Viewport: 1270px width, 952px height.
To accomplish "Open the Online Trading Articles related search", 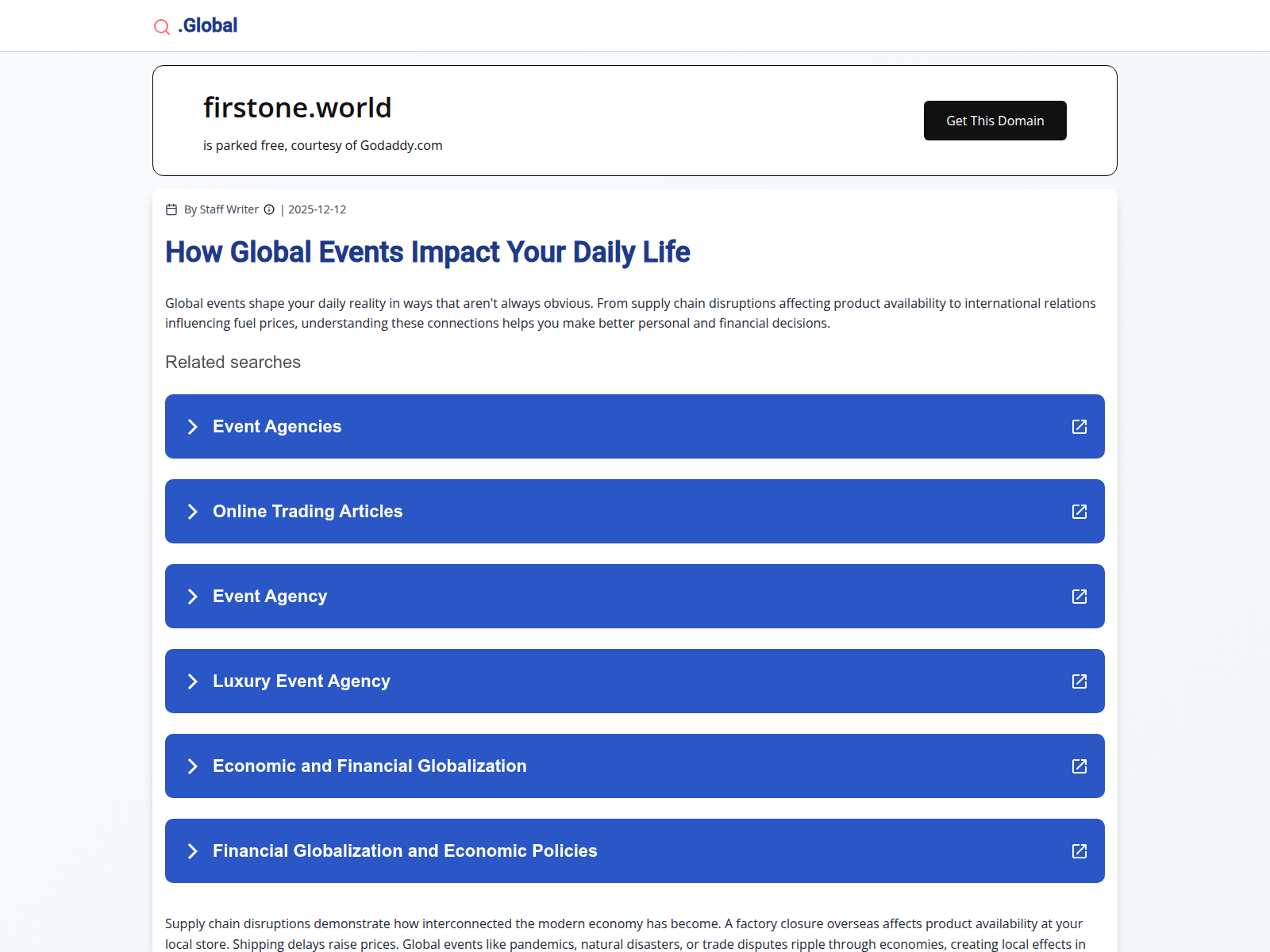I will [635, 511].
